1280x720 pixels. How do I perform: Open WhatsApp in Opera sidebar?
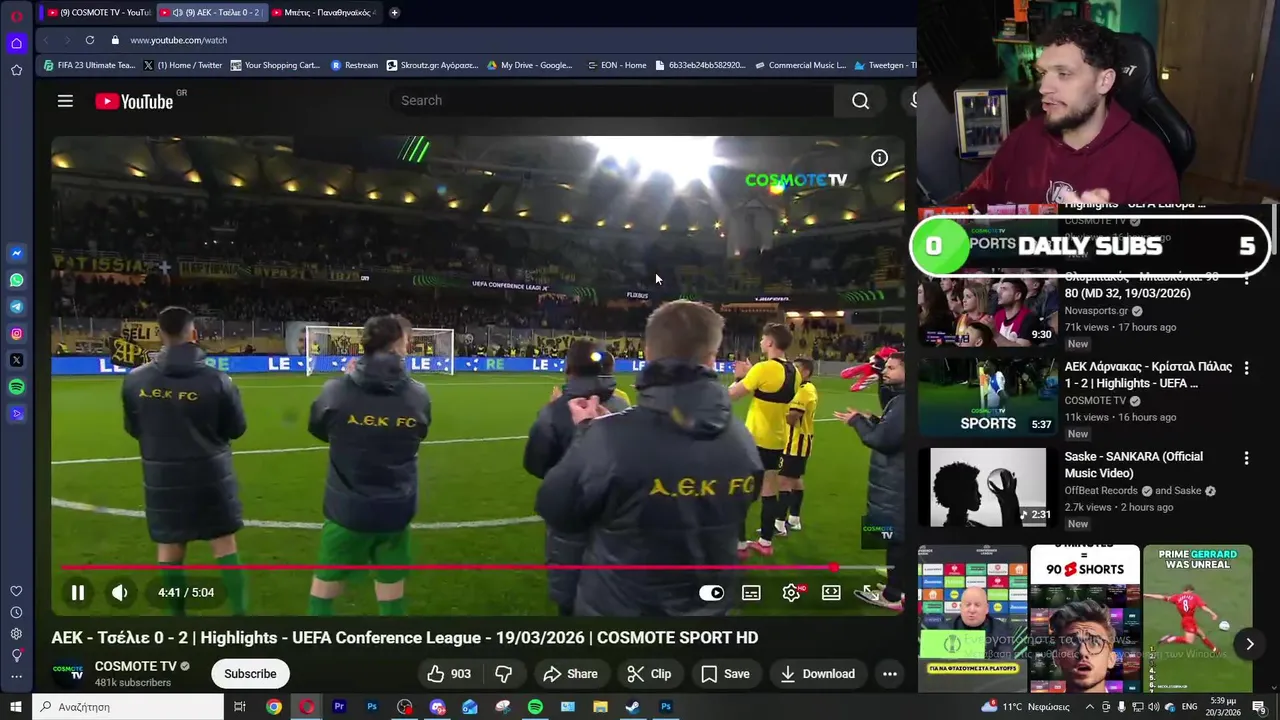(16, 280)
